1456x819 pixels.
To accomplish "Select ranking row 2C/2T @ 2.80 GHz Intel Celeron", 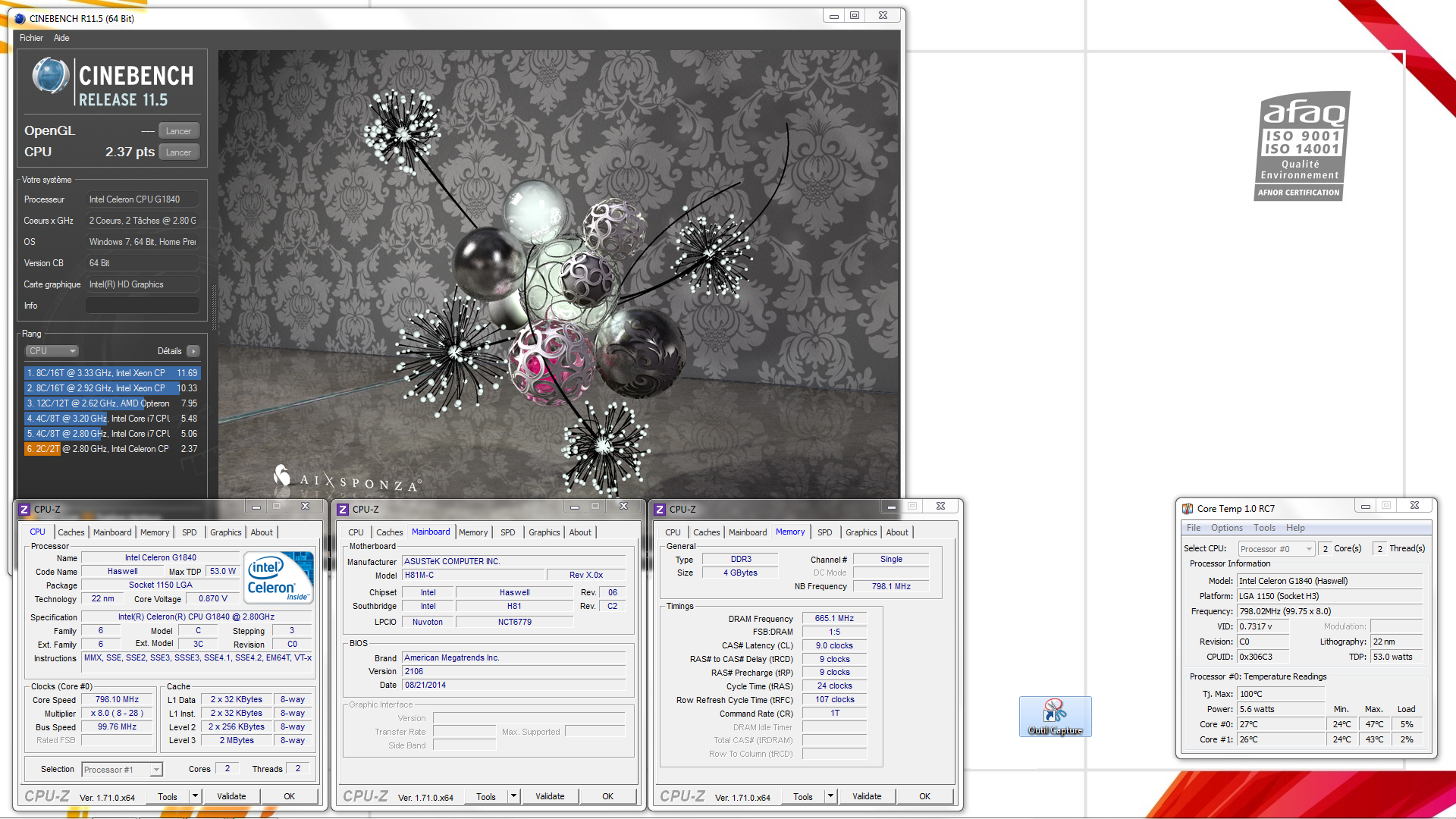I will [112, 449].
